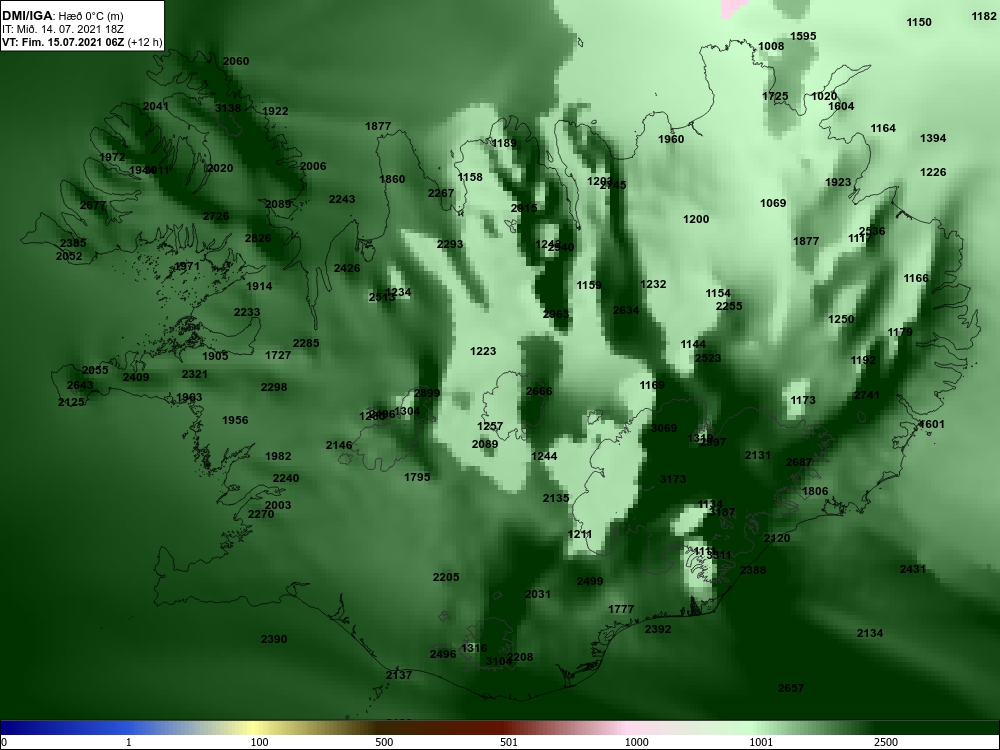Click value 2826
Image resolution: width=1000 pixels, height=750 pixels.
258,238
